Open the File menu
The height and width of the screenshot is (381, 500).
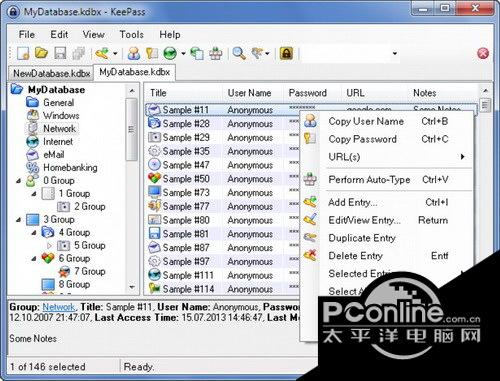pos(27,34)
